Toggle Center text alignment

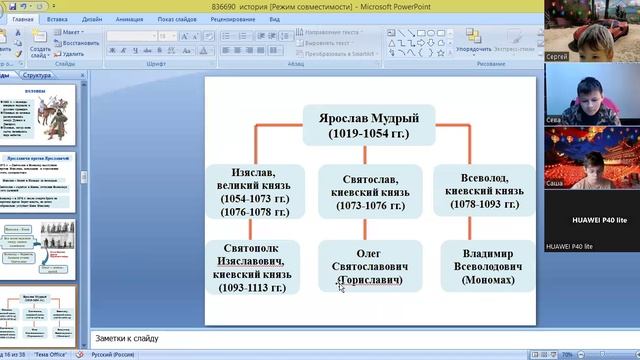click(238, 50)
